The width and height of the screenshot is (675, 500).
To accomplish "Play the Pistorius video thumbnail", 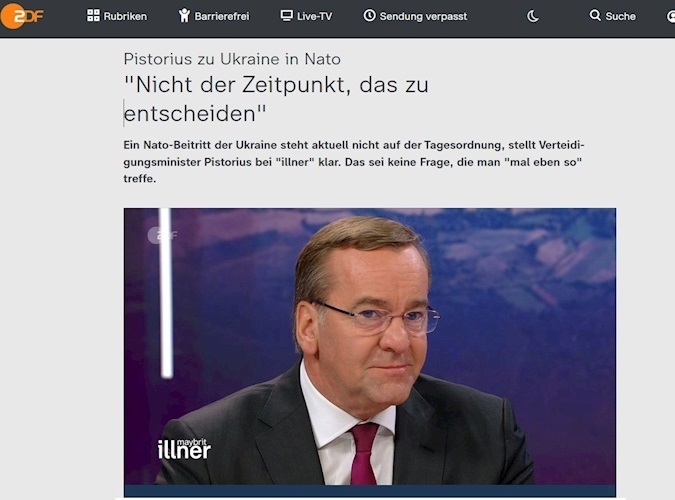I will pos(370,347).
